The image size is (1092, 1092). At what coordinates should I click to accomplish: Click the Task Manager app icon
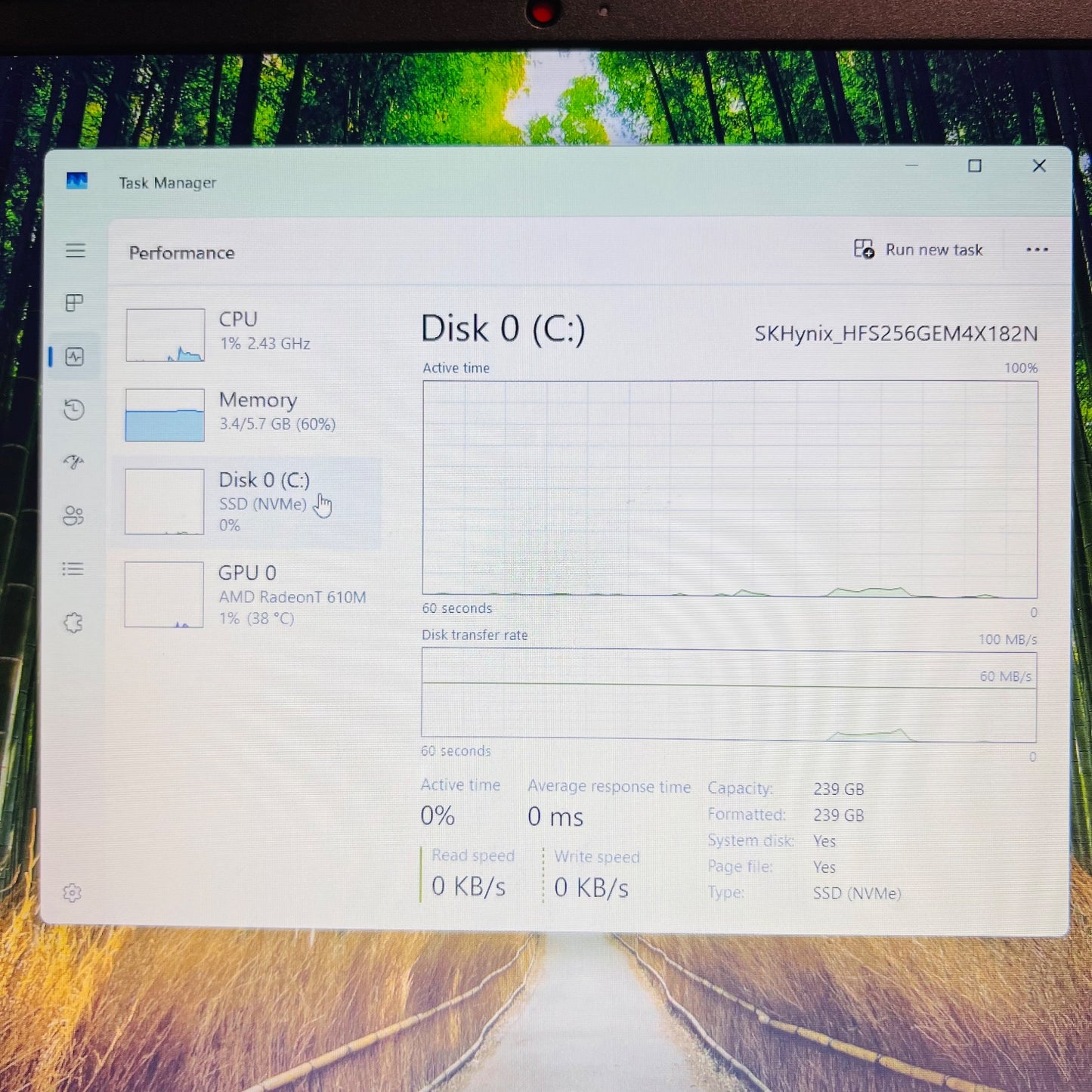tap(76, 181)
